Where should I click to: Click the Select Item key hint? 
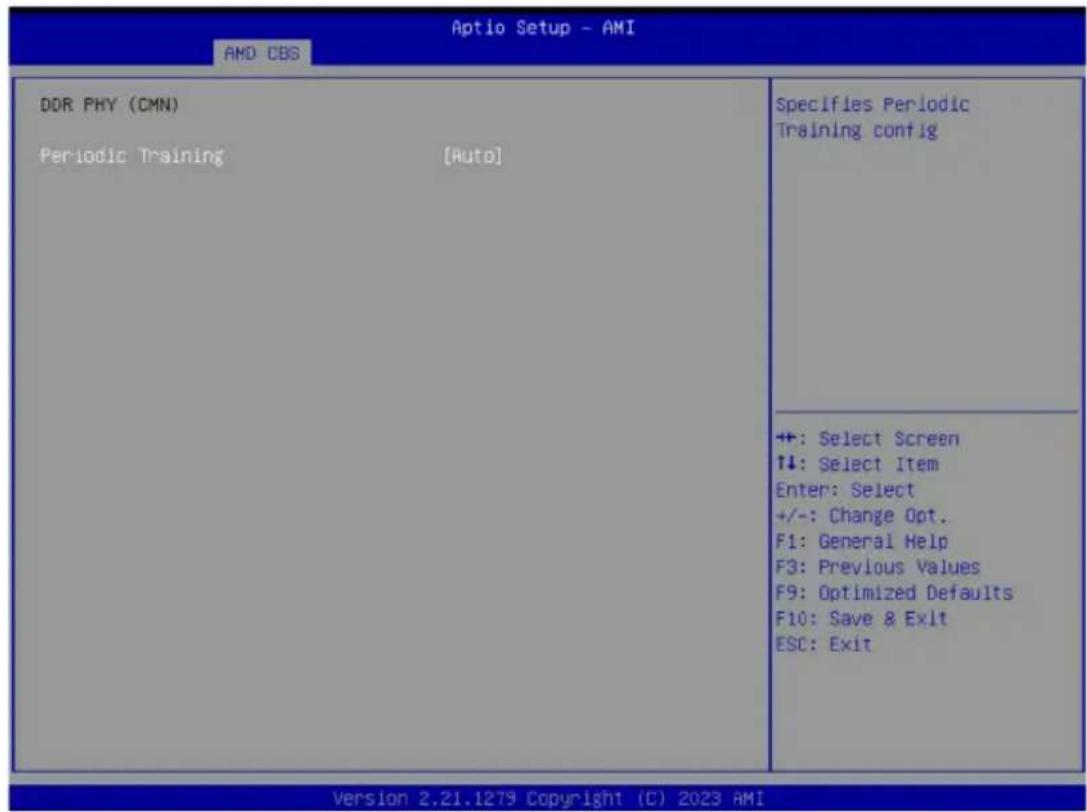pos(857,464)
